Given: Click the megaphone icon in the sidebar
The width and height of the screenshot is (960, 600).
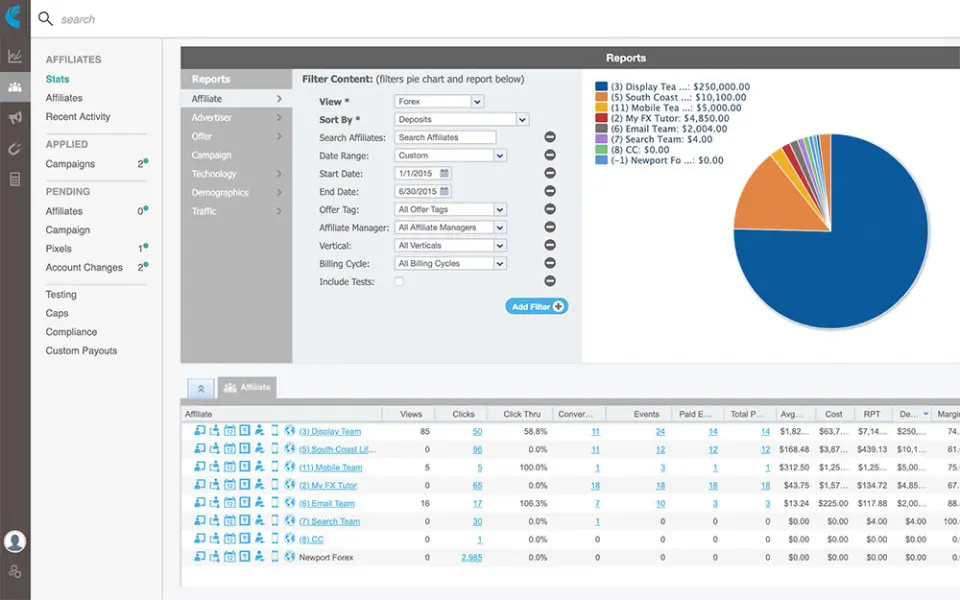Looking at the screenshot, I should tap(14, 119).
